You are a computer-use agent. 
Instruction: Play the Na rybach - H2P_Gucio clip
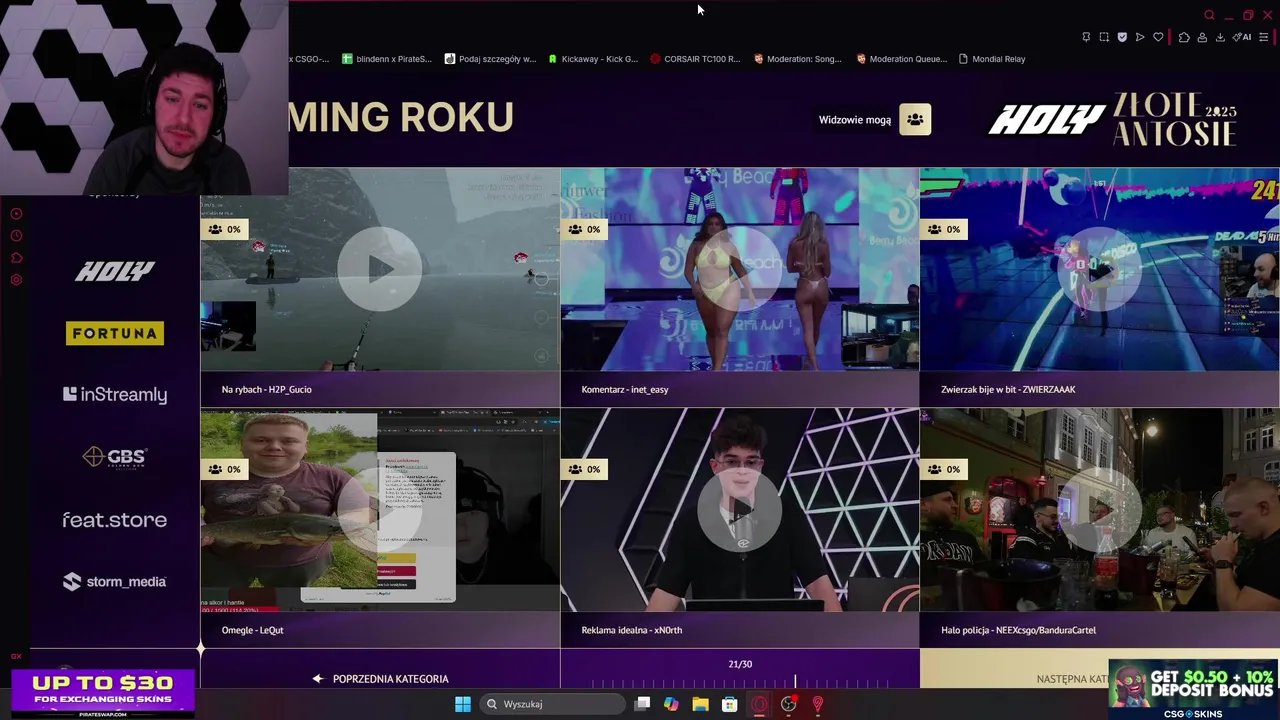pos(379,269)
